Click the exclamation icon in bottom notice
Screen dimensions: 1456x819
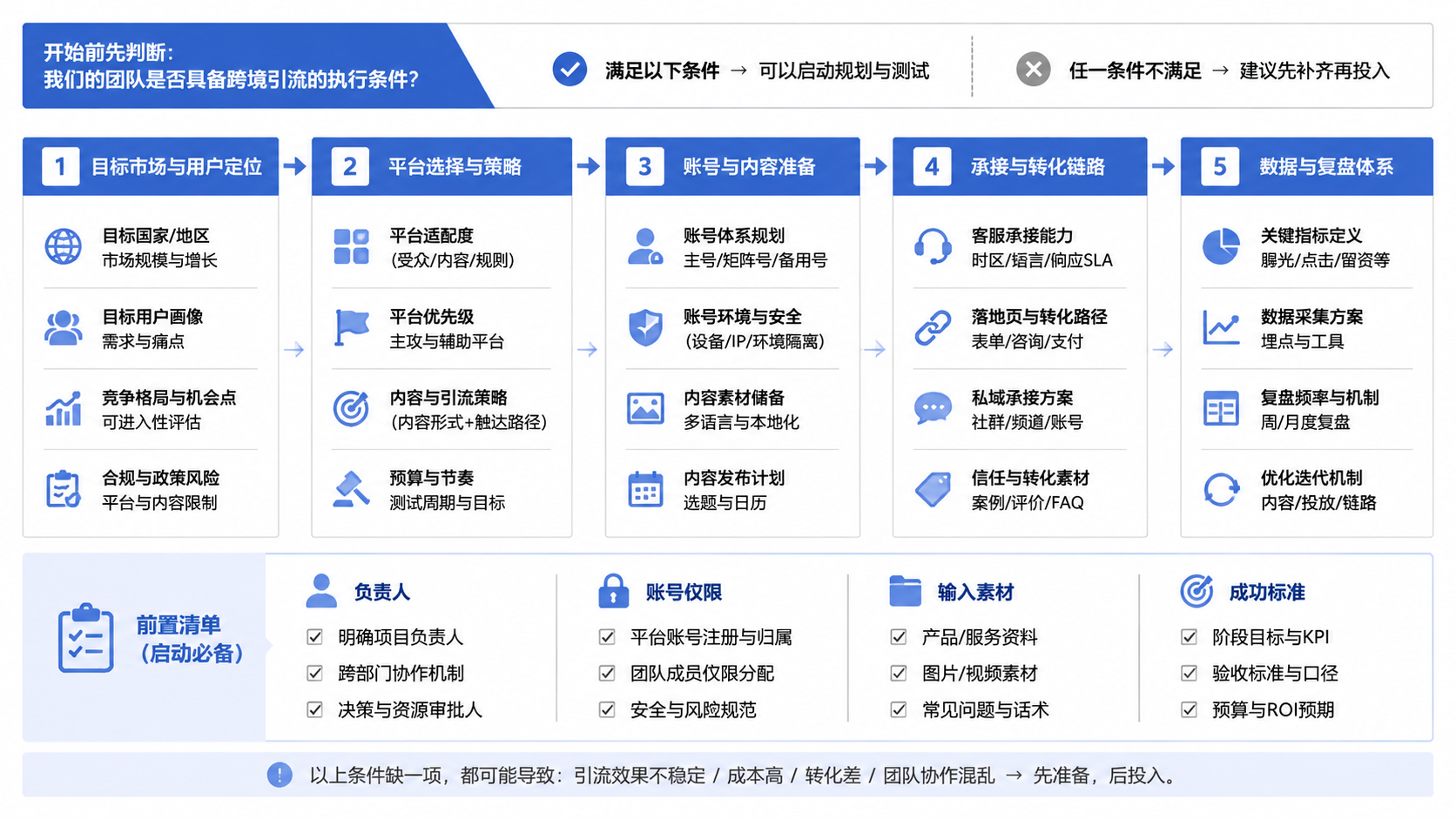click(x=280, y=775)
